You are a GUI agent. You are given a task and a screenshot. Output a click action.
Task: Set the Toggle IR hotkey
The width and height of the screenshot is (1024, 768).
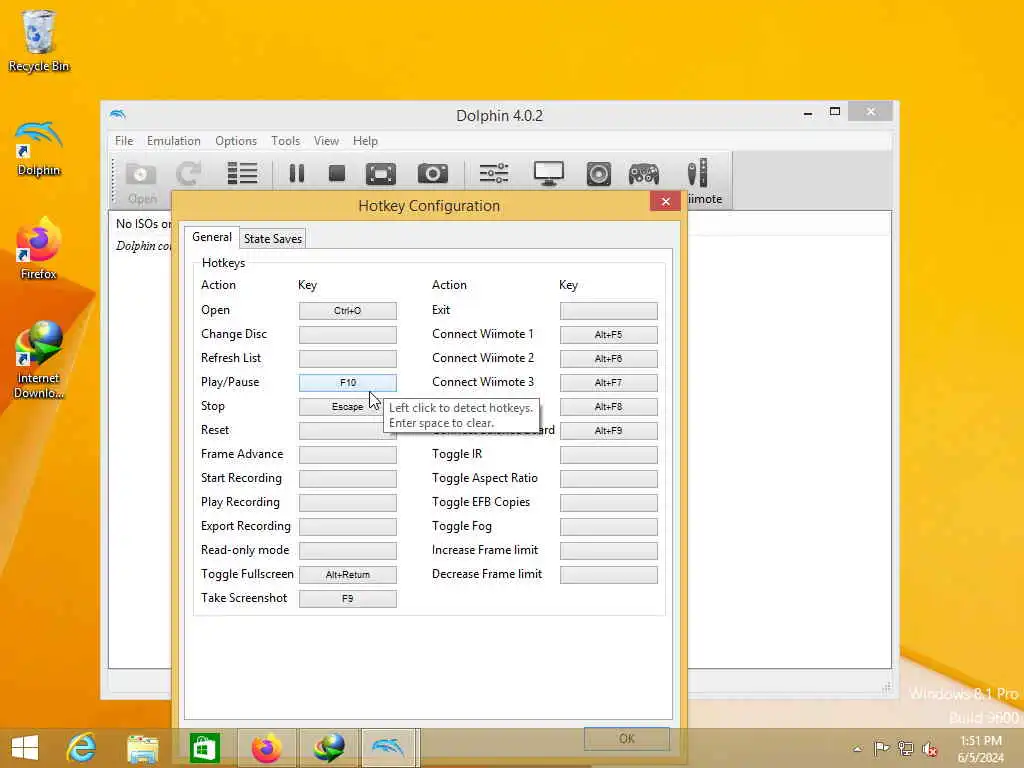click(x=609, y=455)
